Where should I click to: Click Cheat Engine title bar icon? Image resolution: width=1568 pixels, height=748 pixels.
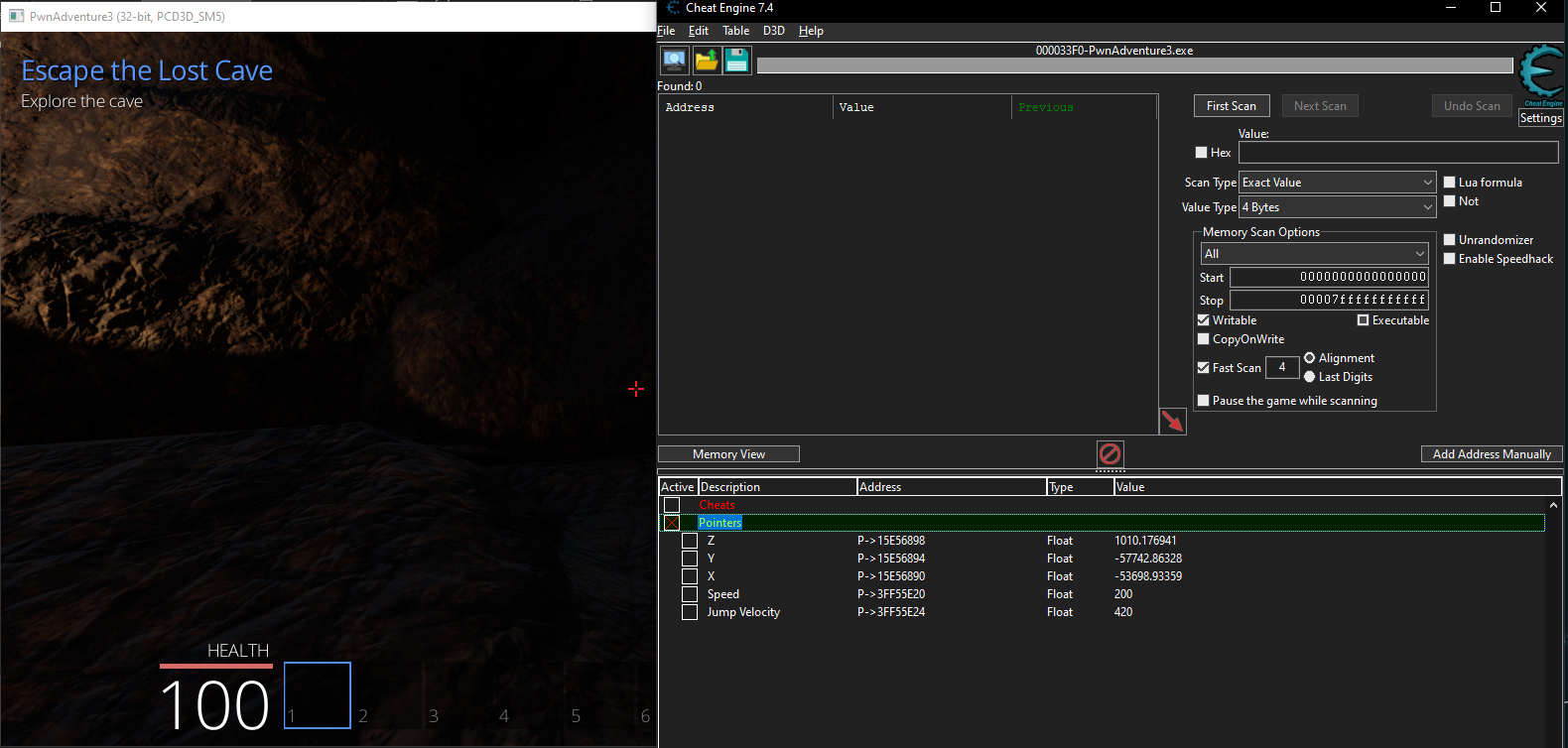(x=673, y=8)
